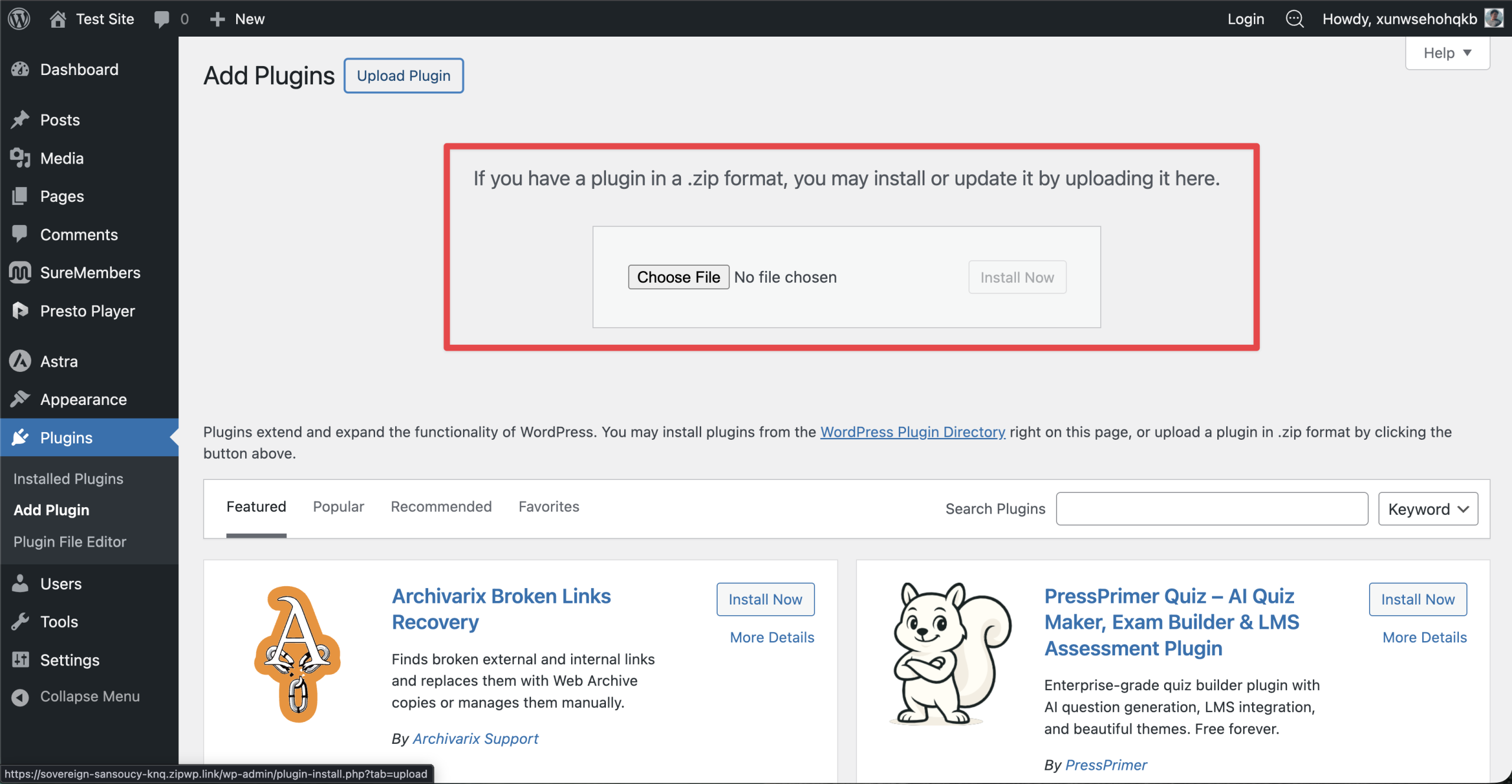Open SureMembers from the sidebar icon
The width and height of the screenshot is (1512, 784).
tap(20, 272)
